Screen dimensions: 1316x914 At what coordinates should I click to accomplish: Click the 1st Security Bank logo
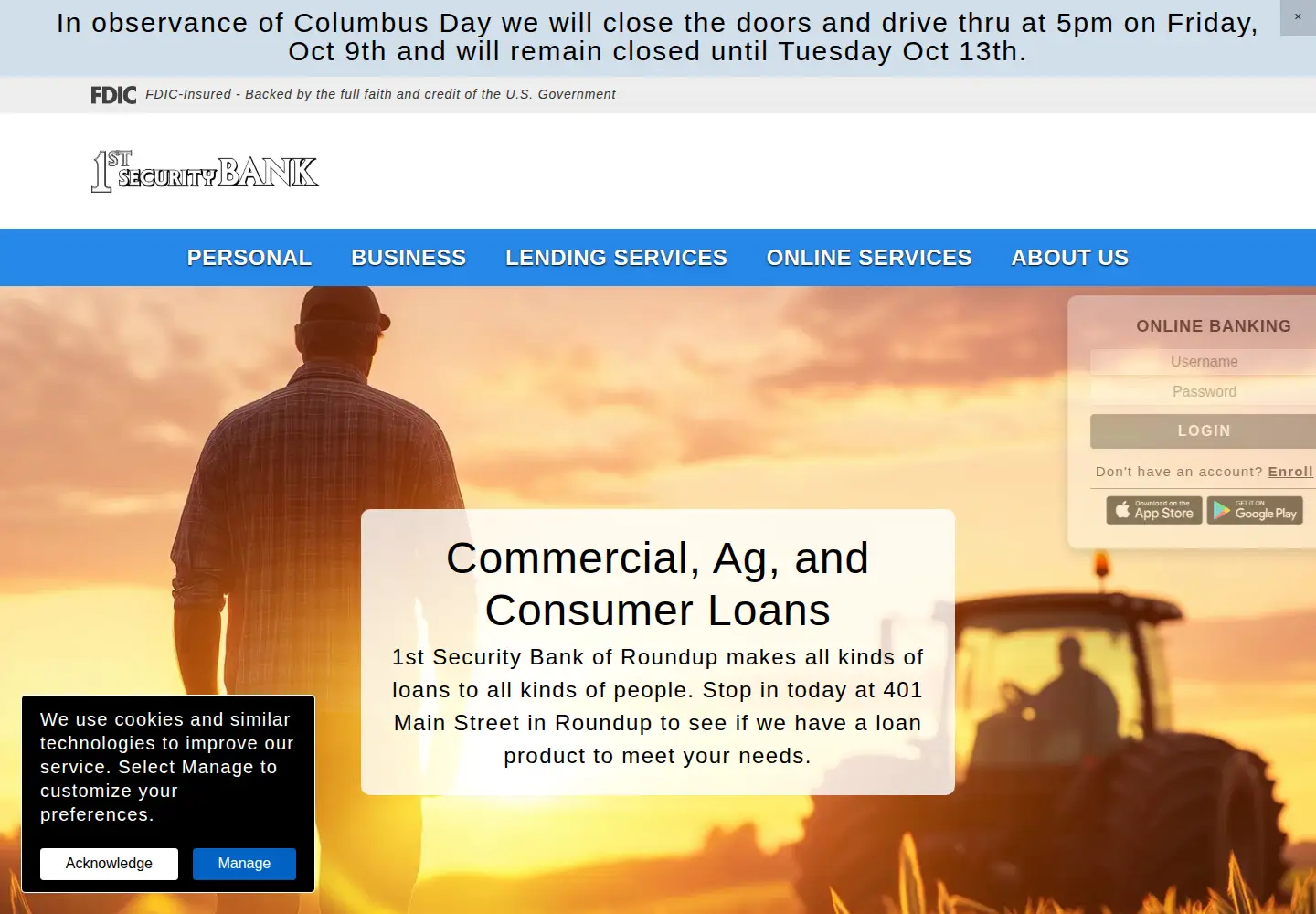(206, 171)
